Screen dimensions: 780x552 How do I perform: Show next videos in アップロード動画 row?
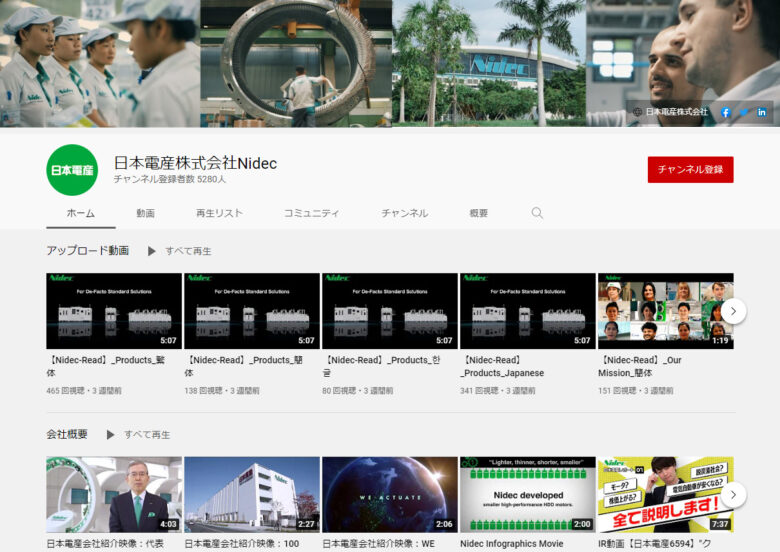click(x=733, y=311)
